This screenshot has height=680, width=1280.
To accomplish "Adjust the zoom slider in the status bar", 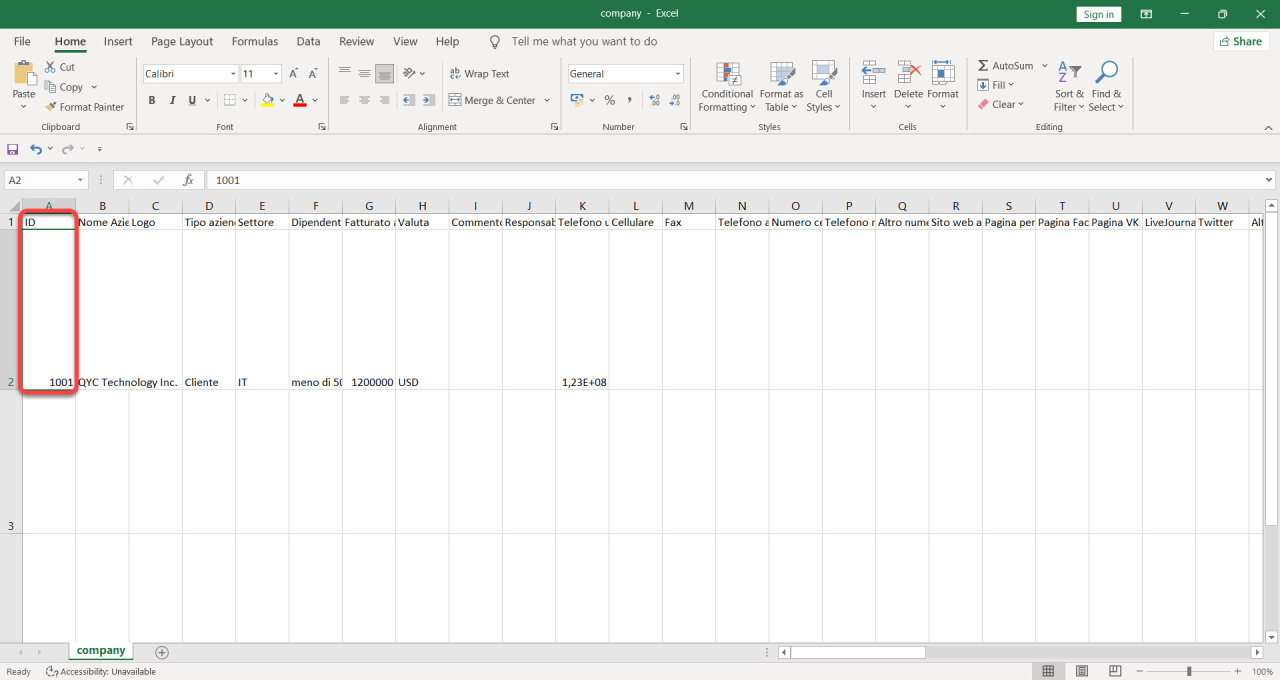I will [x=1189, y=671].
